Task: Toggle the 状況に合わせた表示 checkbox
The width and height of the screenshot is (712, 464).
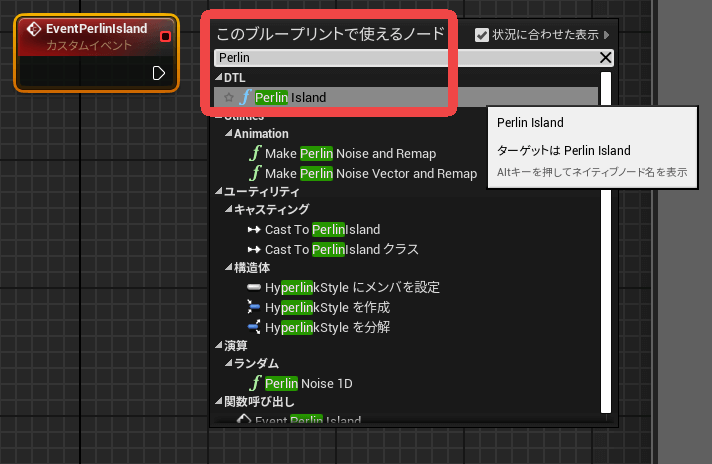Action: click(482, 35)
